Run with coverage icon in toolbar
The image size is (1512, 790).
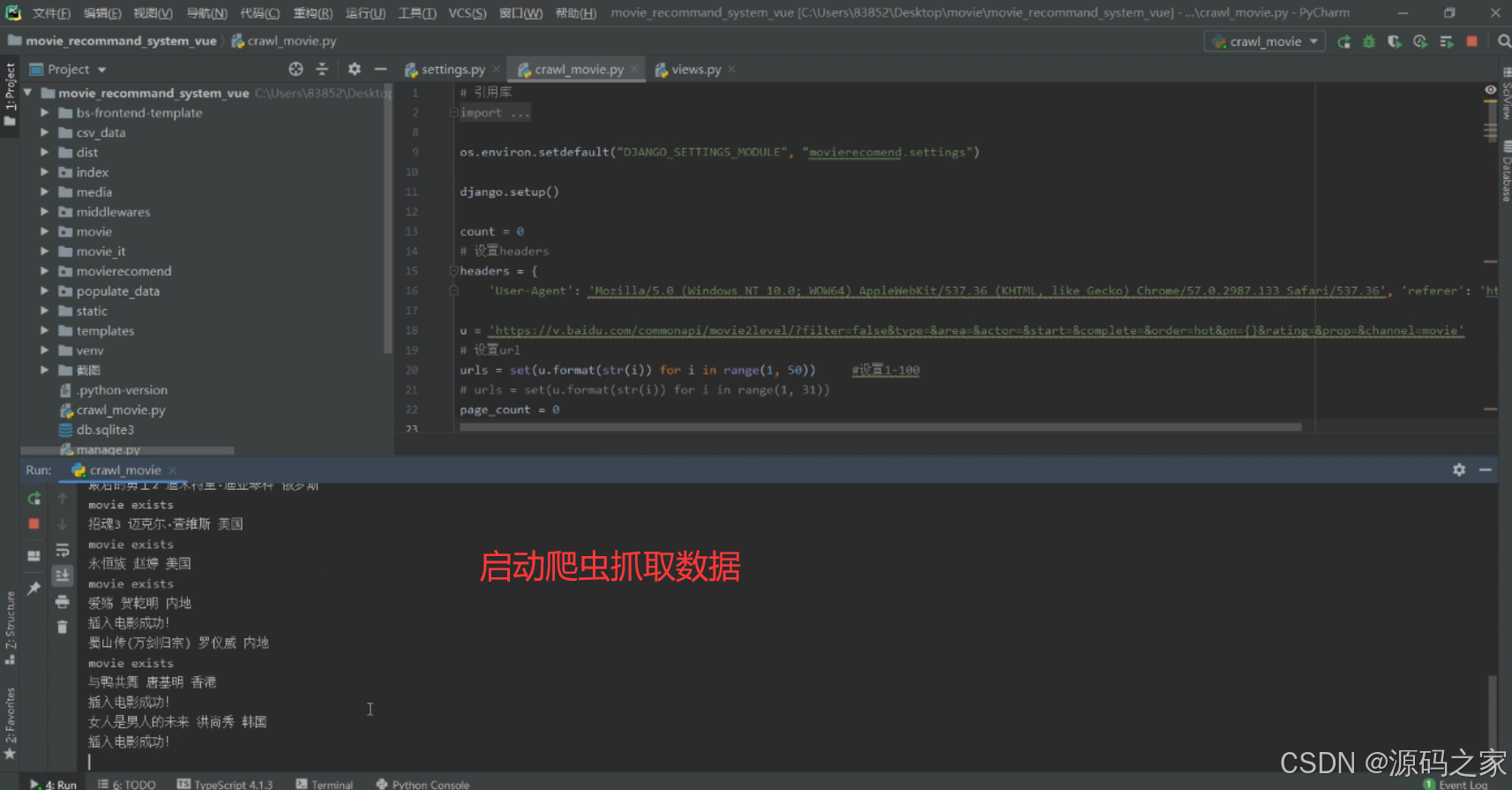(x=1395, y=41)
